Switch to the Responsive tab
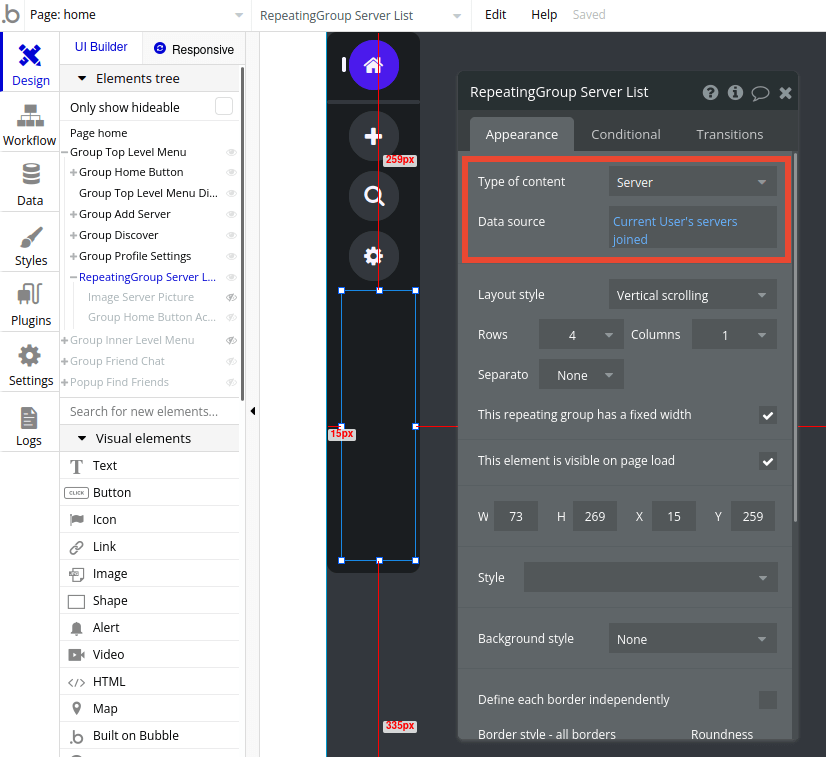Image resolution: width=826 pixels, height=757 pixels. (x=194, y=48)
